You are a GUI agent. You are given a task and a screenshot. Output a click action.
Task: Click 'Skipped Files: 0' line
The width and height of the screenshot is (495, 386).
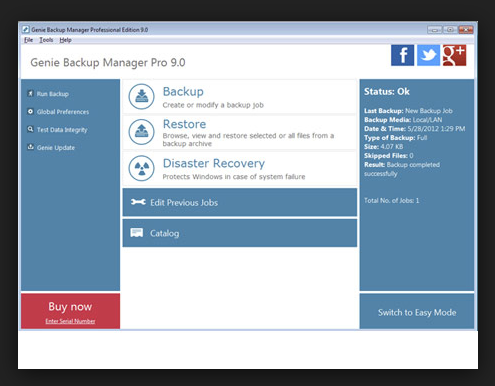point(389,156)
